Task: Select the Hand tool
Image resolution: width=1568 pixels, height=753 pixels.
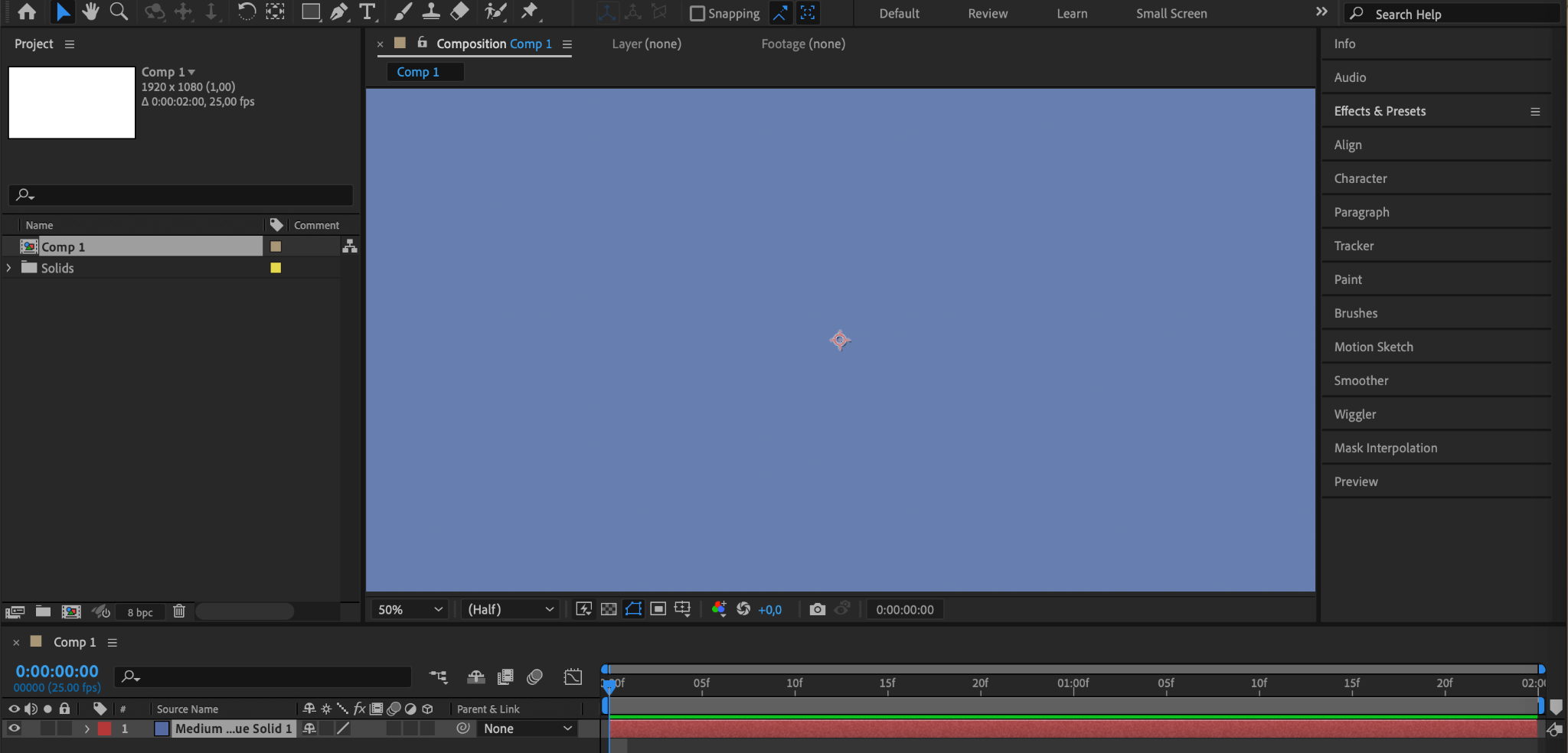Action: tap(90, 12)
